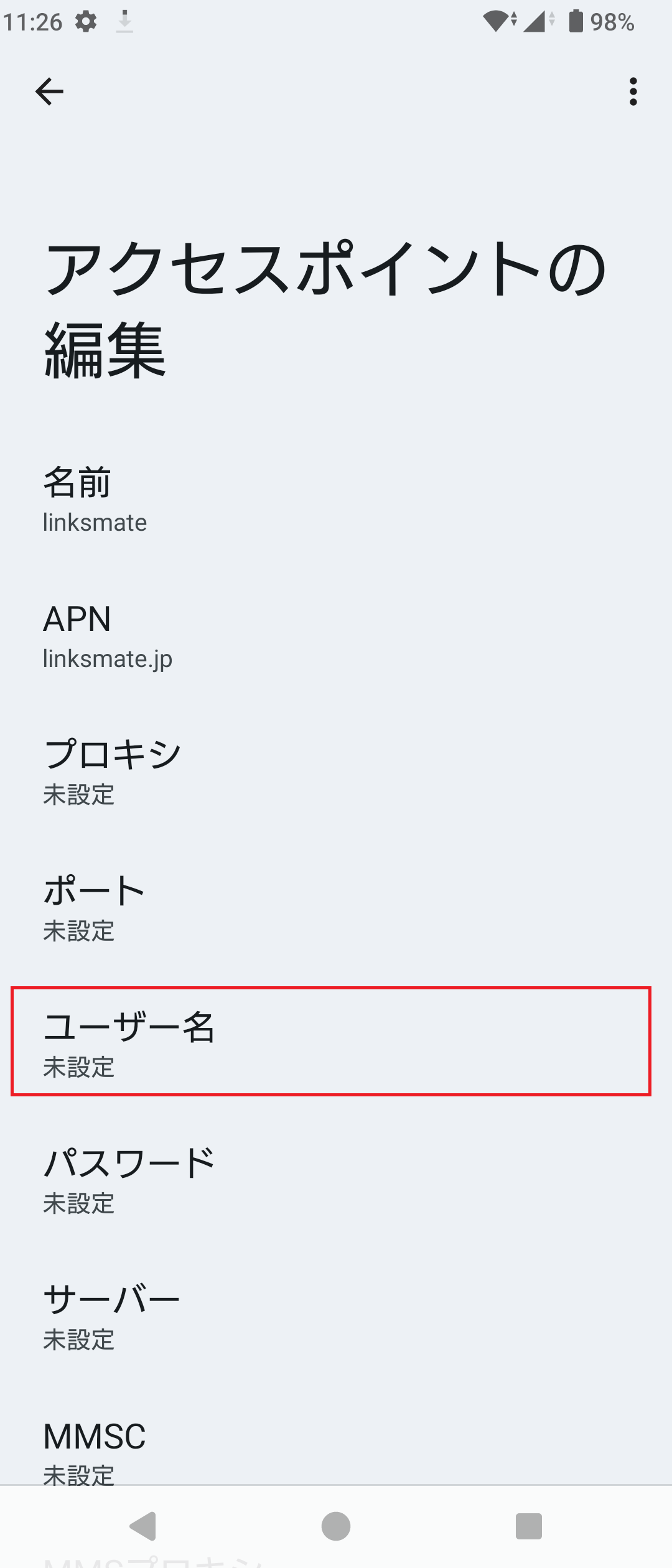Click the 98% battery percentage text

coord(613,20)
